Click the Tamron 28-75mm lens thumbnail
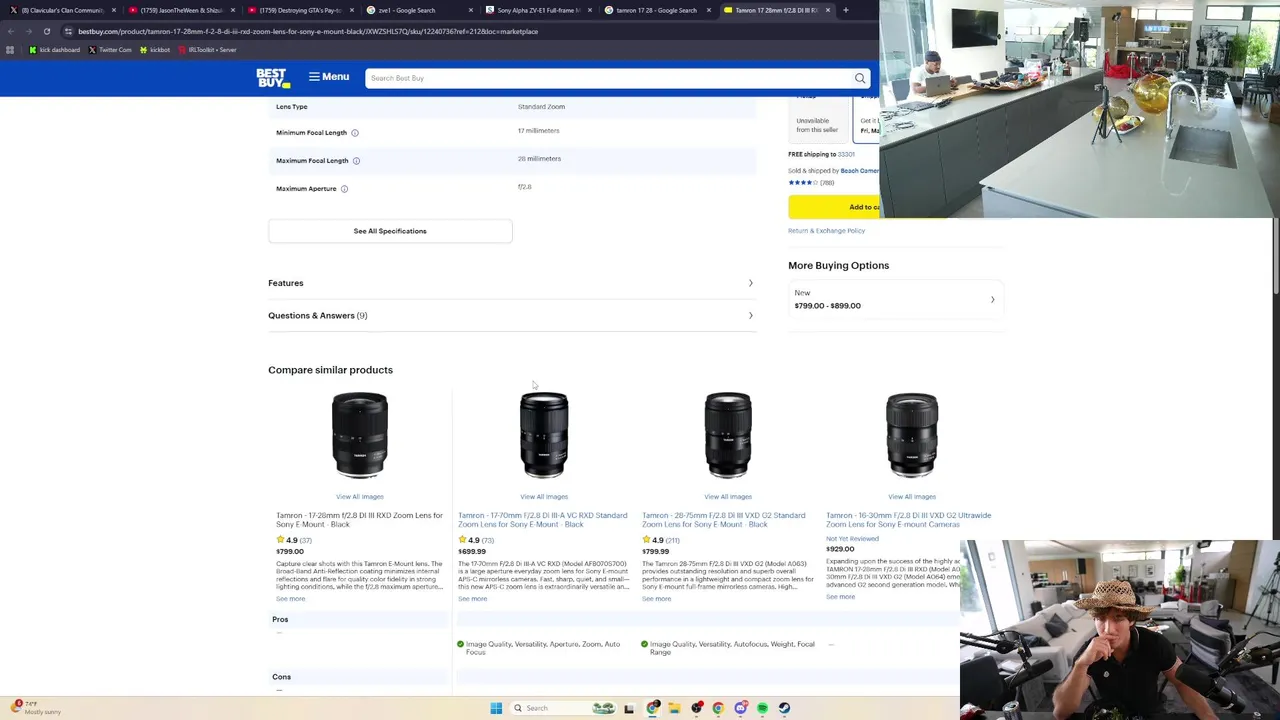The height and width of the screenshot is (720, 1280). point(728,436)
